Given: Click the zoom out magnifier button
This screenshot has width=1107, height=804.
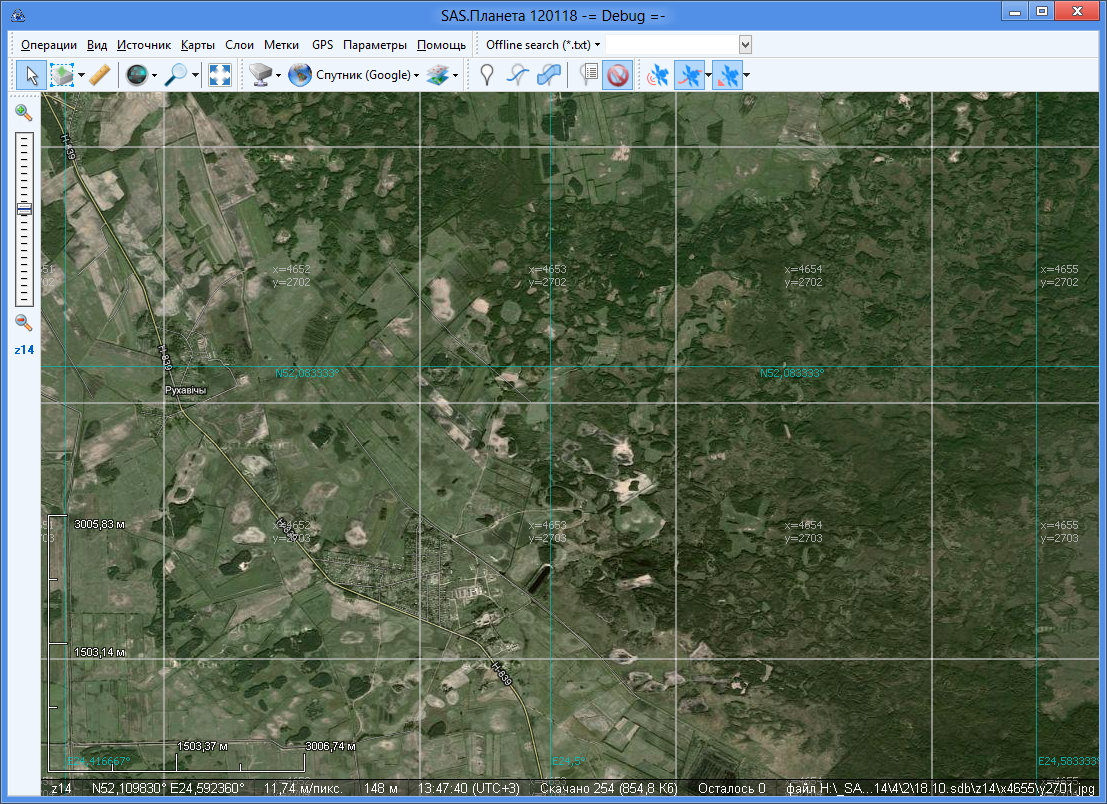Looking at the screenshot, I should coord(24,322).
